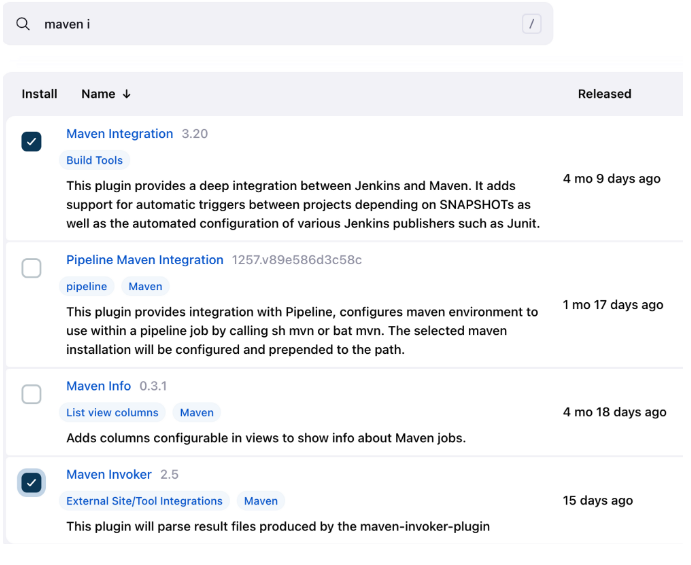Focus the plugin search field
The height and width of the screenshot is (565, 691).
[278, 24]
